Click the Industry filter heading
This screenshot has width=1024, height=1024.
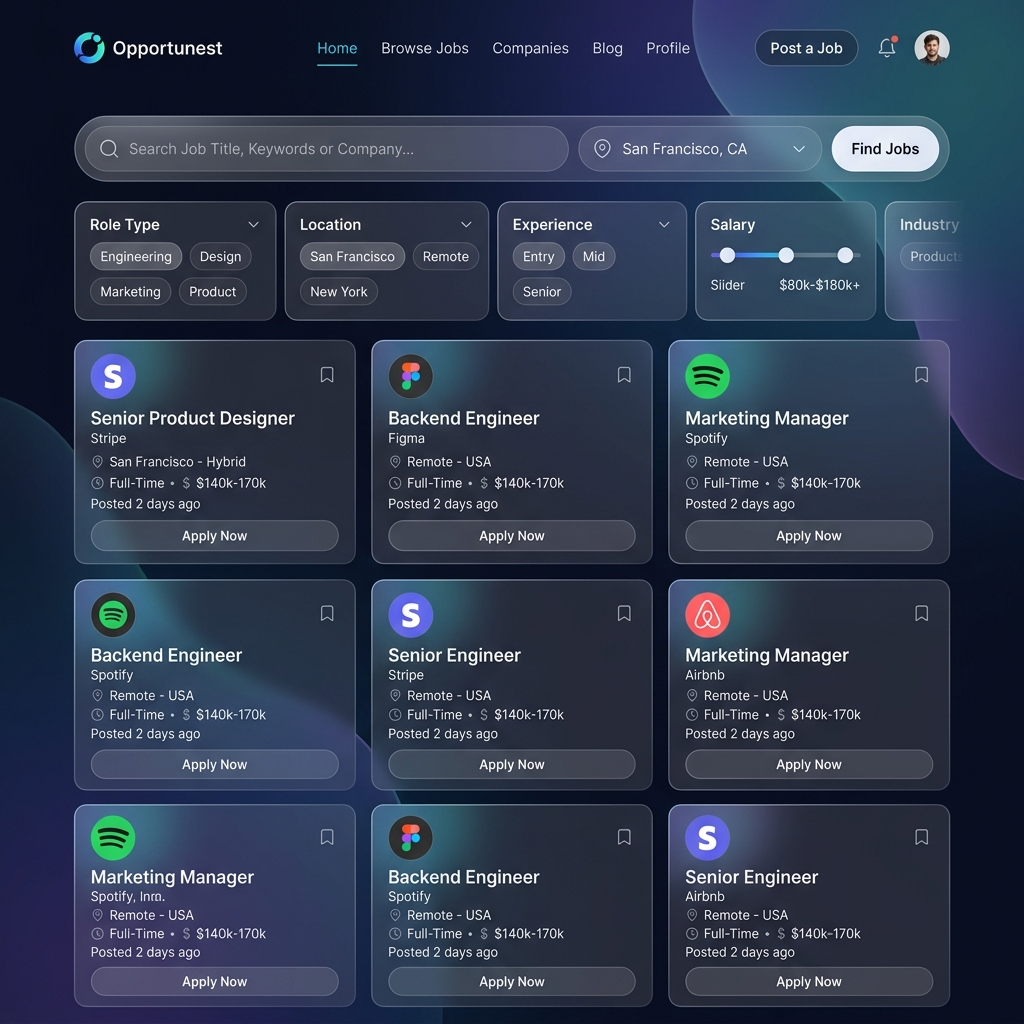[929, 225]
